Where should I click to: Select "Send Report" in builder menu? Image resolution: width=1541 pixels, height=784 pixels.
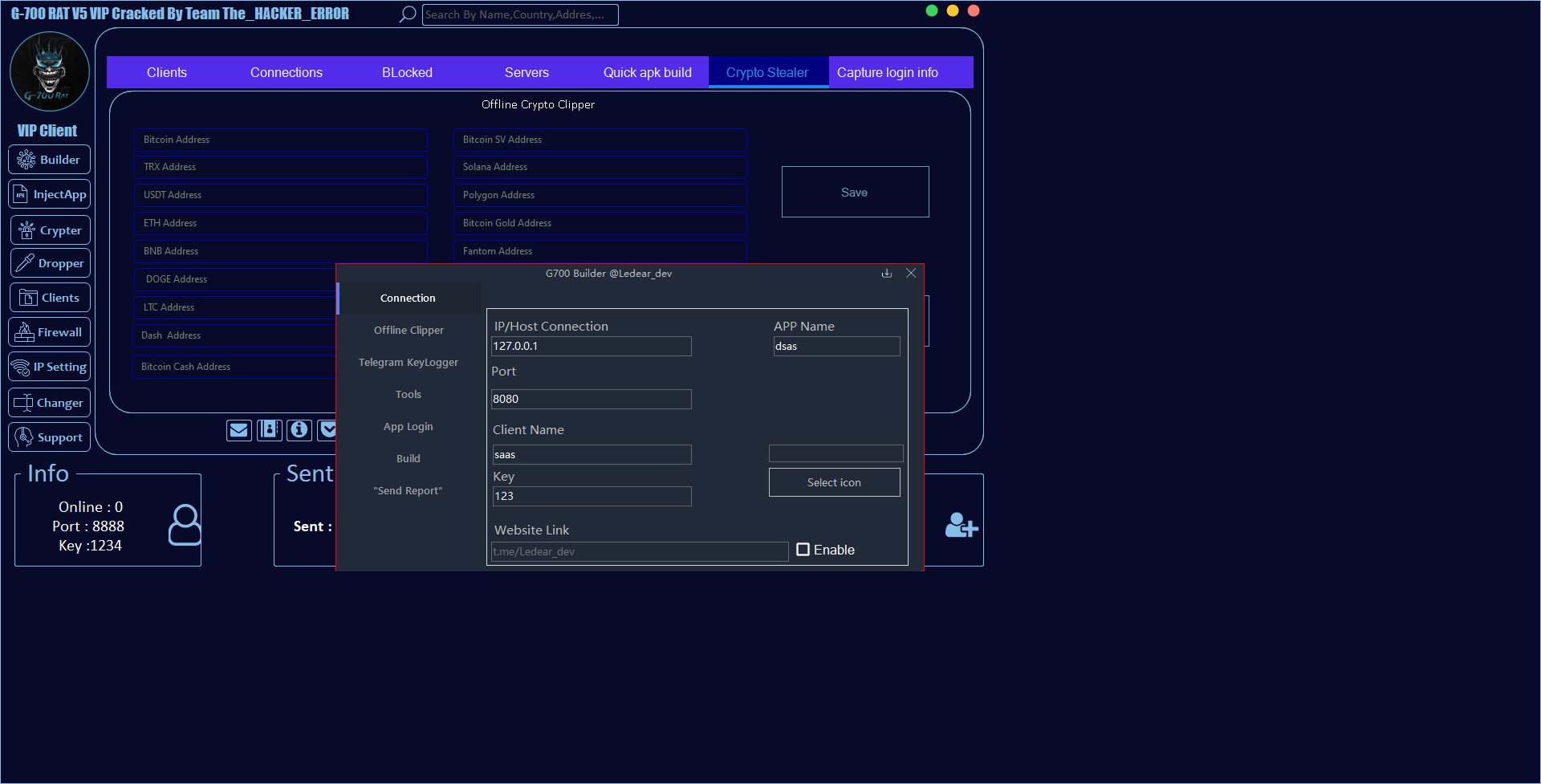pyautogui.click(x=409, y=490)
